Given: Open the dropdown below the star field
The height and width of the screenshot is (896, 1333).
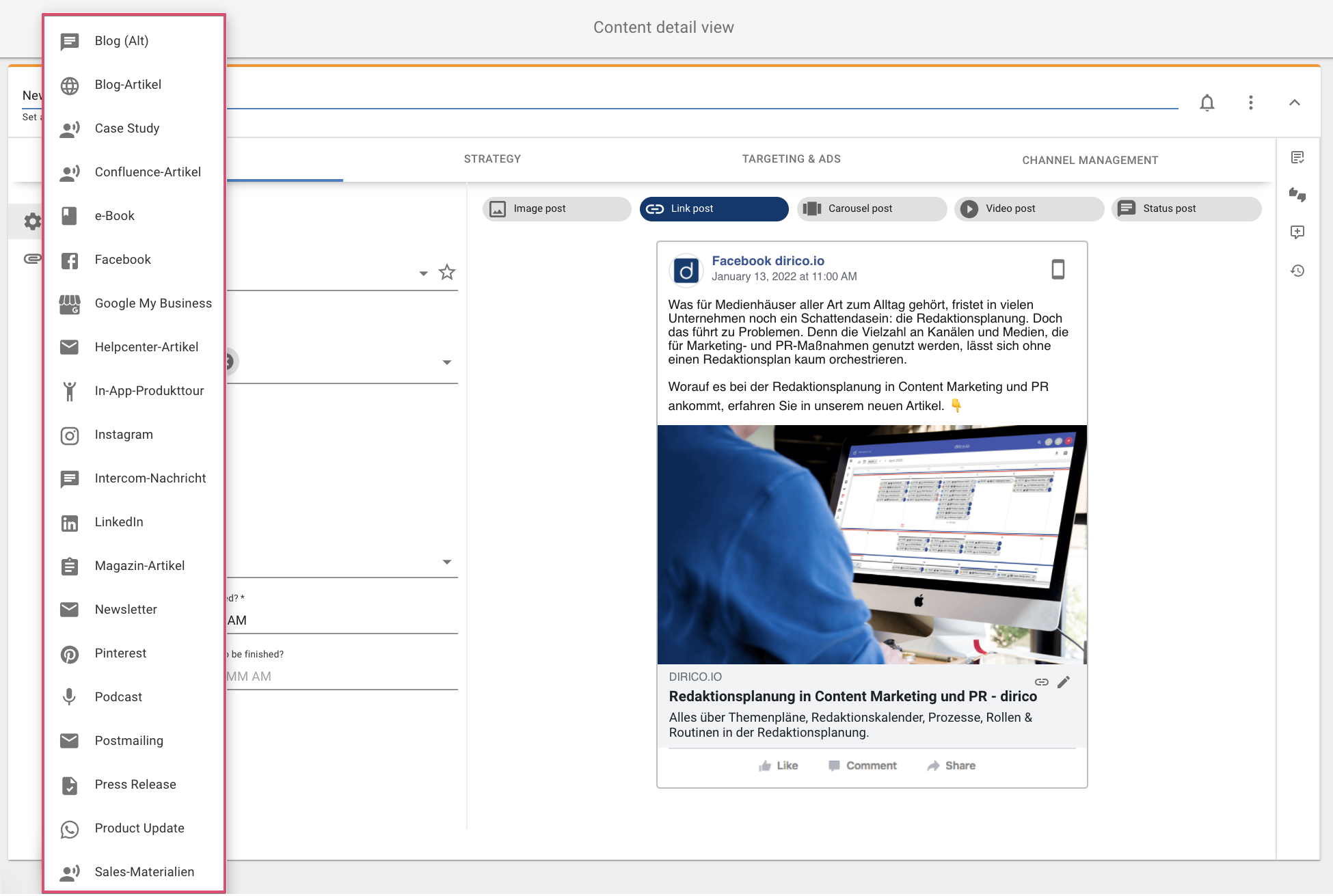Looking at the screenshot, I should (x=447, y=362).
